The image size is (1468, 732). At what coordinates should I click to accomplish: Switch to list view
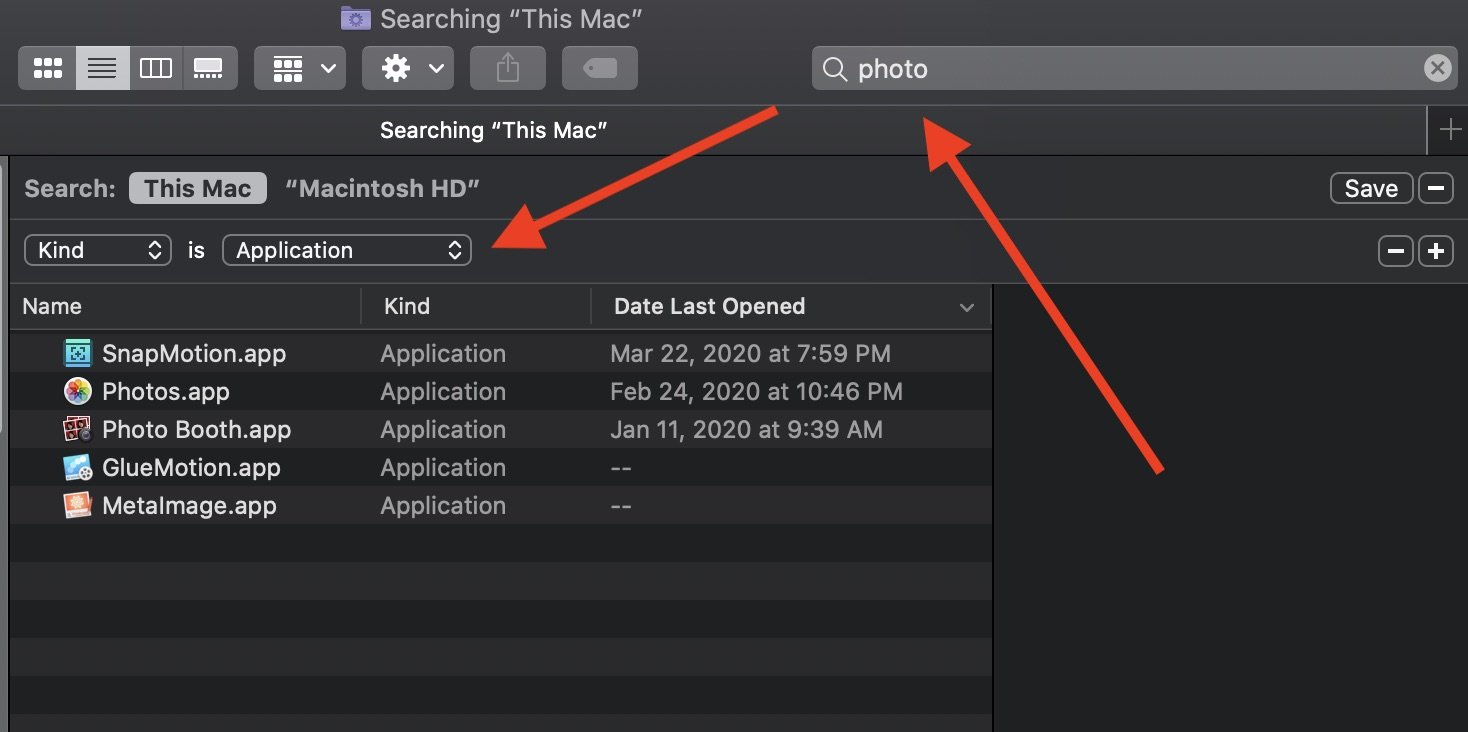click(102, 69)
